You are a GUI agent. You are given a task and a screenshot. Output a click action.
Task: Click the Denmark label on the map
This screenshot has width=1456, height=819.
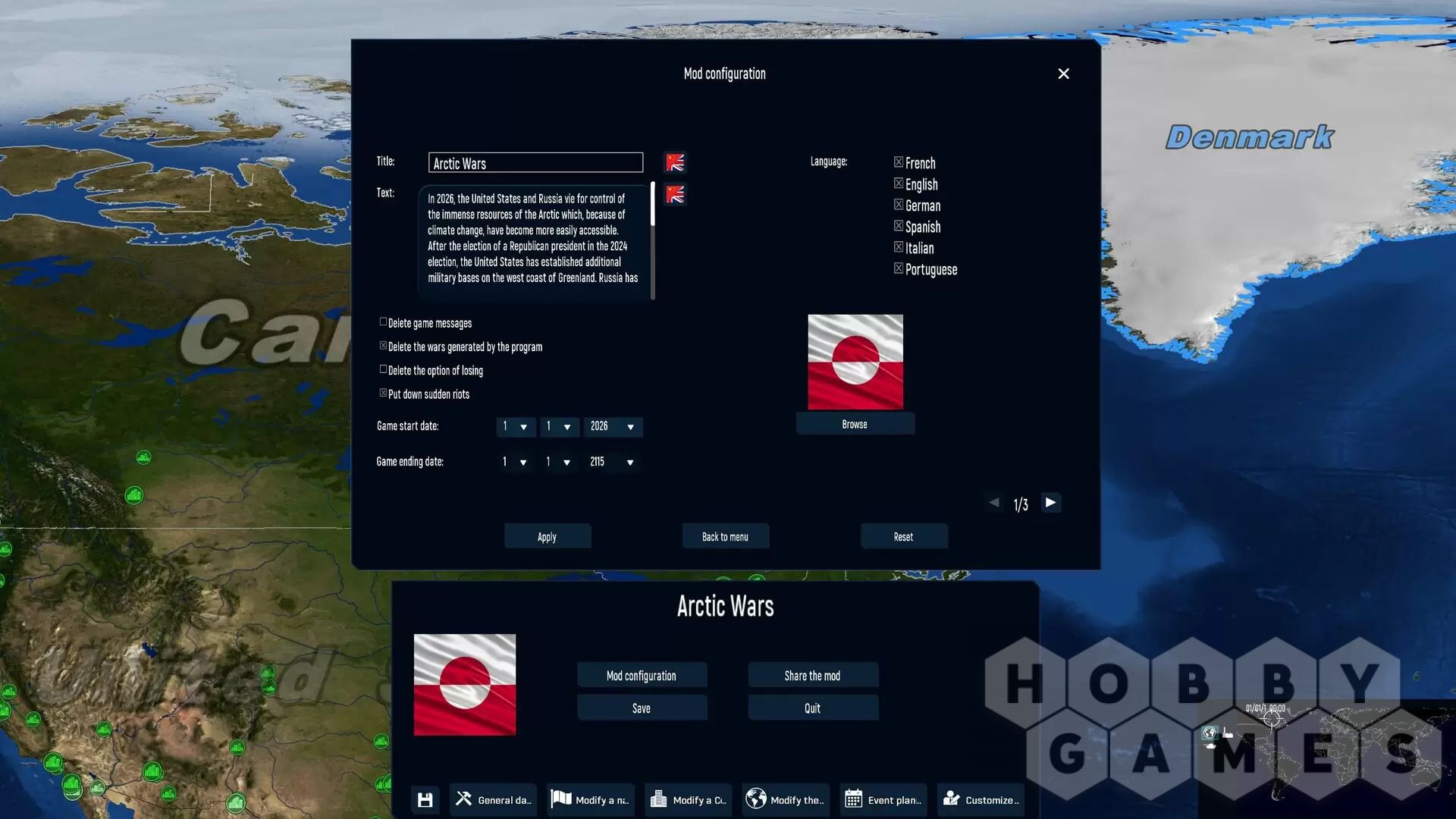tap(1250, 137)
